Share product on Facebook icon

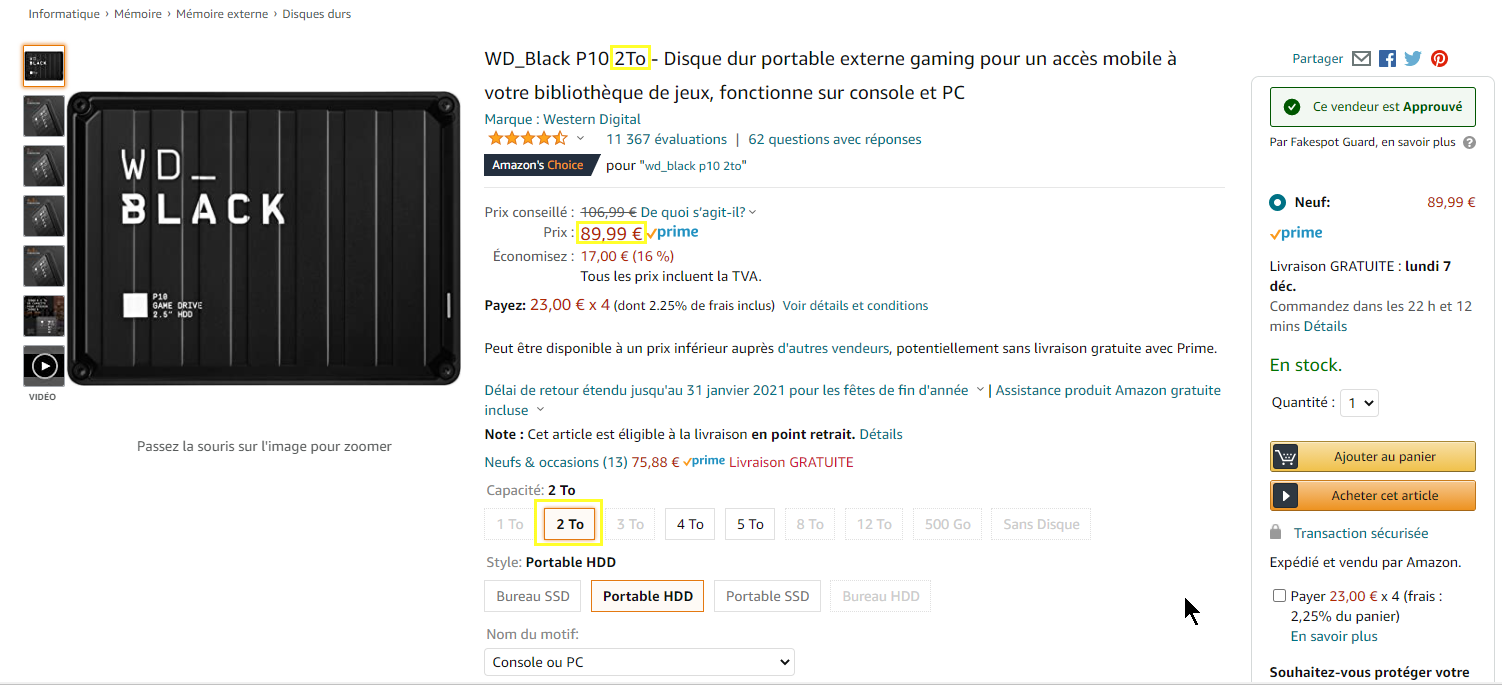click(1387, 59)
